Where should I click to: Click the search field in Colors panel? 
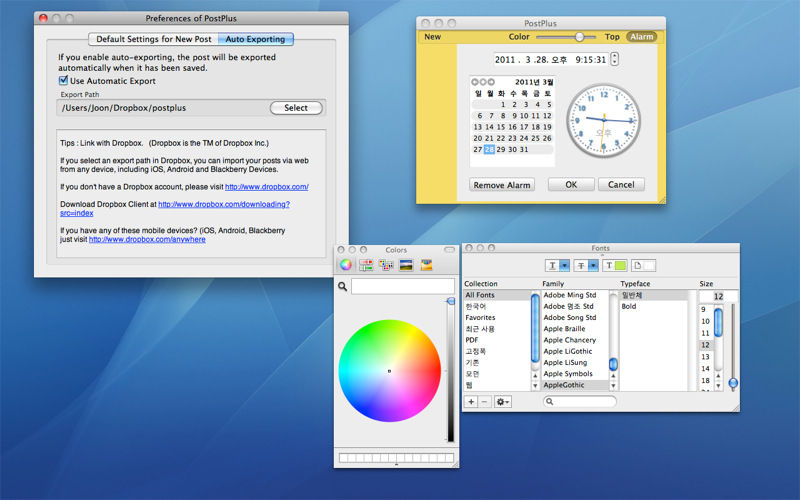coord(403,286)
